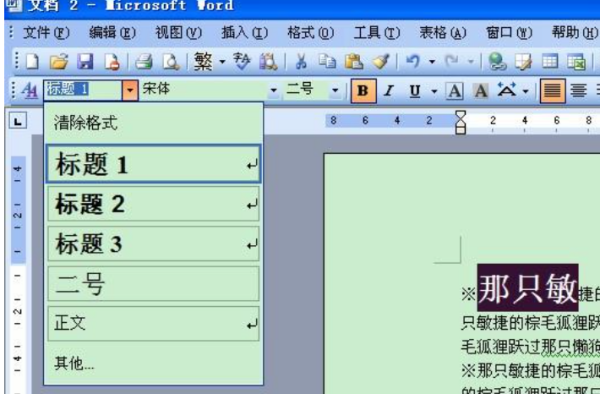
Task: Apply the 二号 style entry
Action: coord(153,284)
